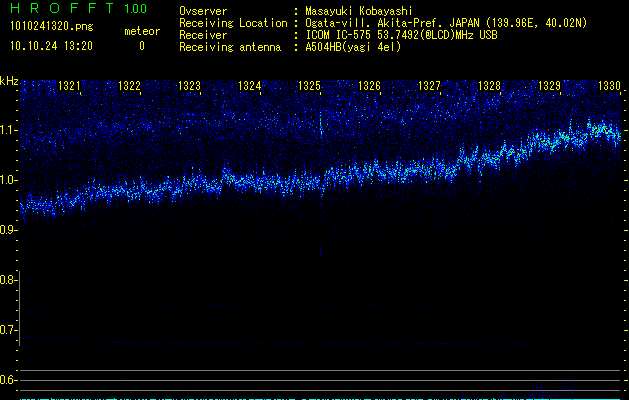Screen dimensions: 629x400
Task: Click the 1321 time marker
Action: [x=69, y=87]
